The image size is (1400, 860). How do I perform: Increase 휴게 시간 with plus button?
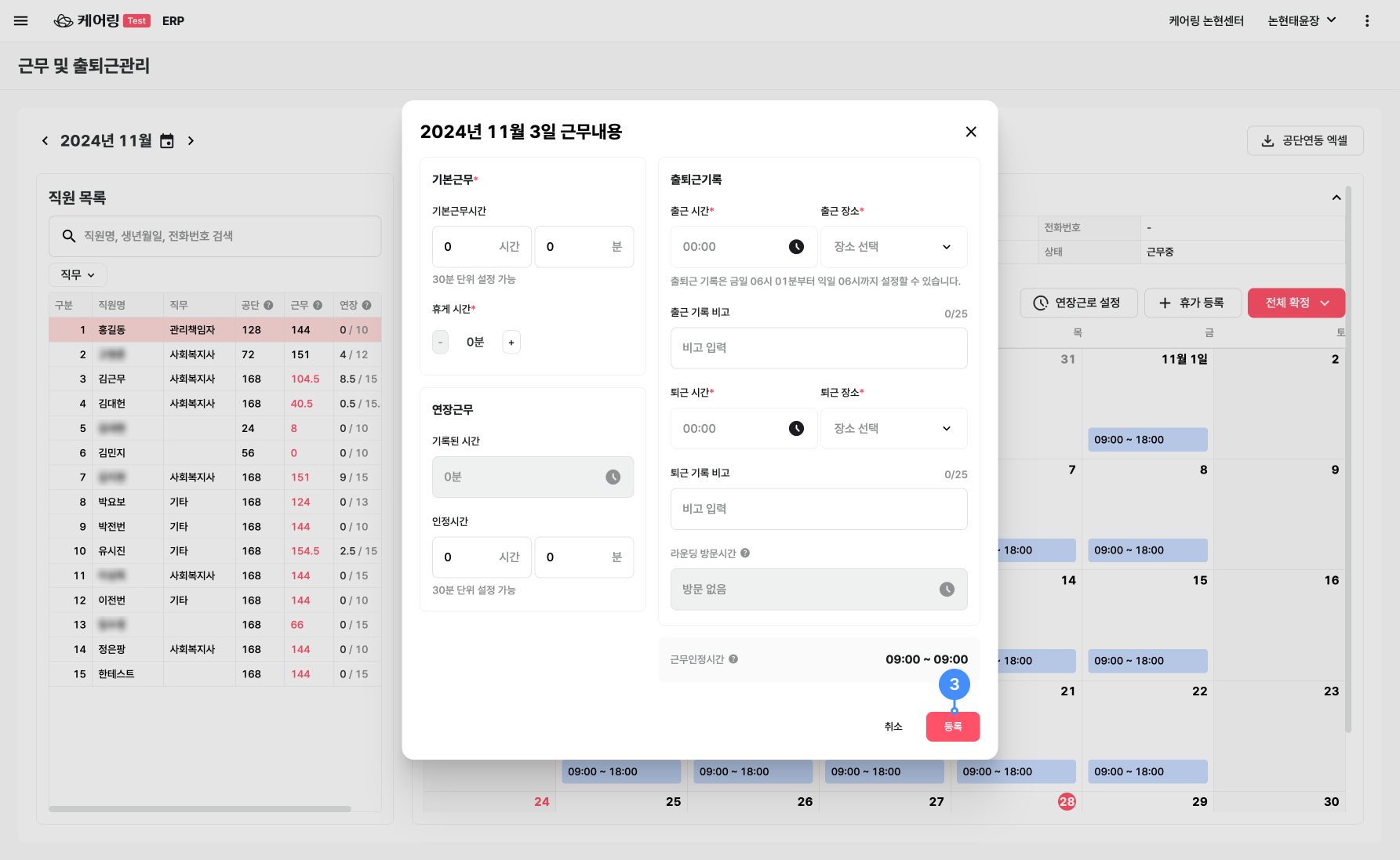point(511,343)
